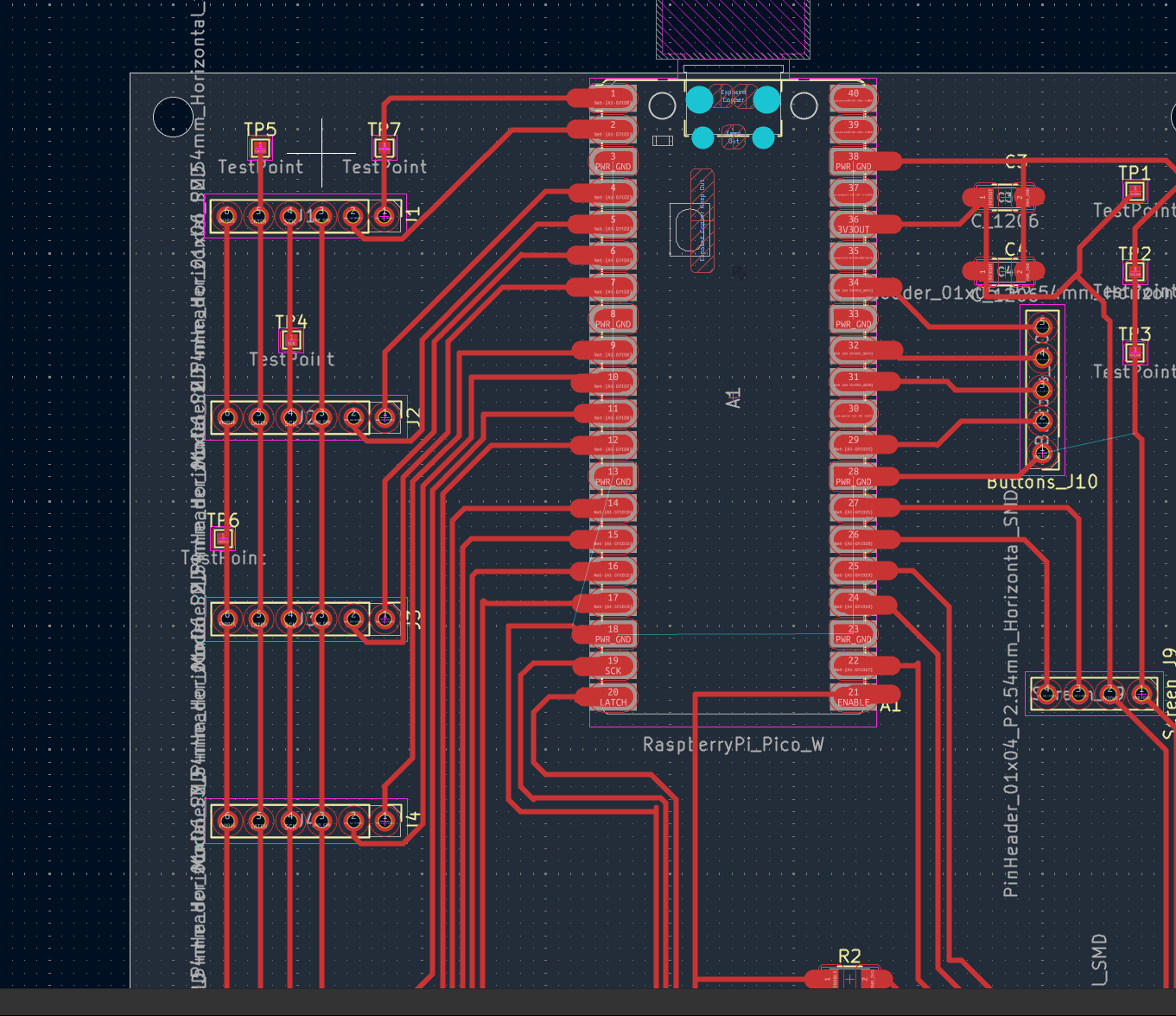The image size is (1176, 1016).
Task: Click Pico pad 13 PWR_GND
Action: point(613,476)
